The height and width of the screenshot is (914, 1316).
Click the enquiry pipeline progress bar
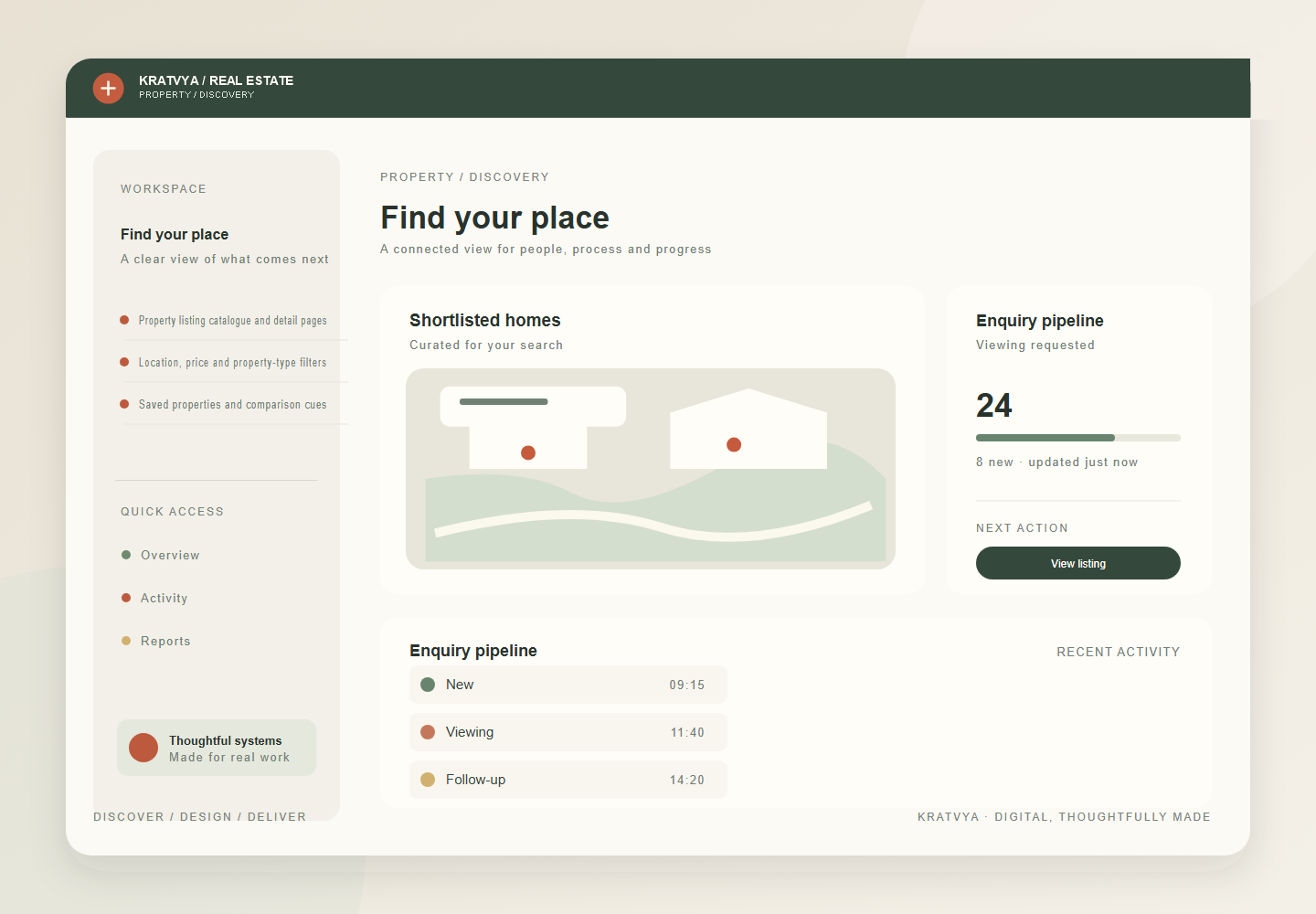click(1078, 438)
